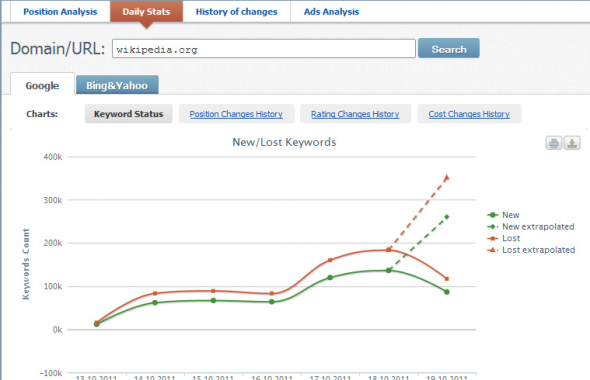Image resolution: width=590 pixels, height=380 pixels.
Task: Click the Domain/URL input field
Action: tap(264, 49)
